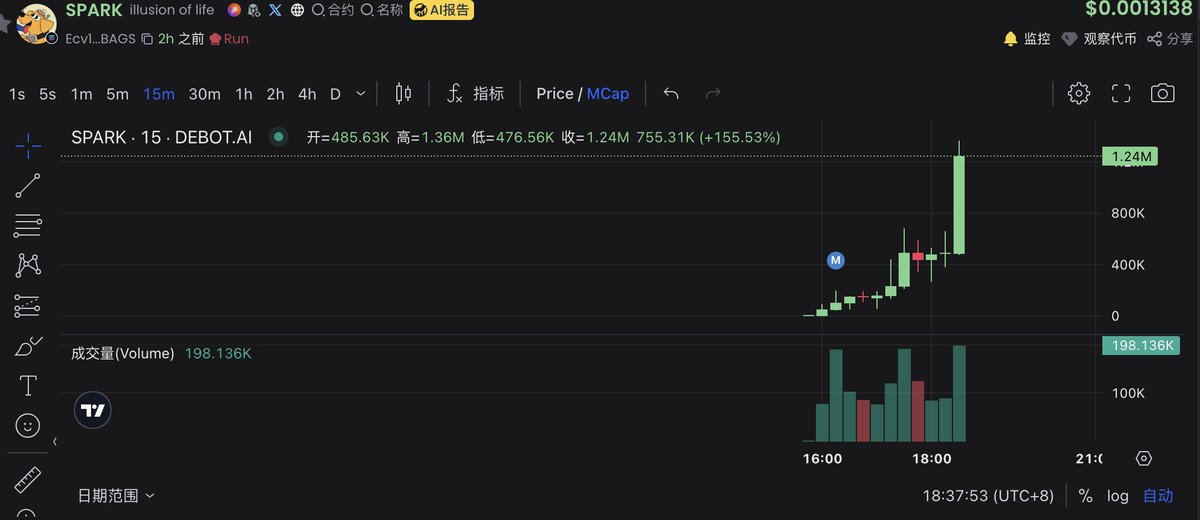Expand the more intervals dropdown arrow
The width and height of the screenshot is (1200, 520).
[x=361, y=94]
